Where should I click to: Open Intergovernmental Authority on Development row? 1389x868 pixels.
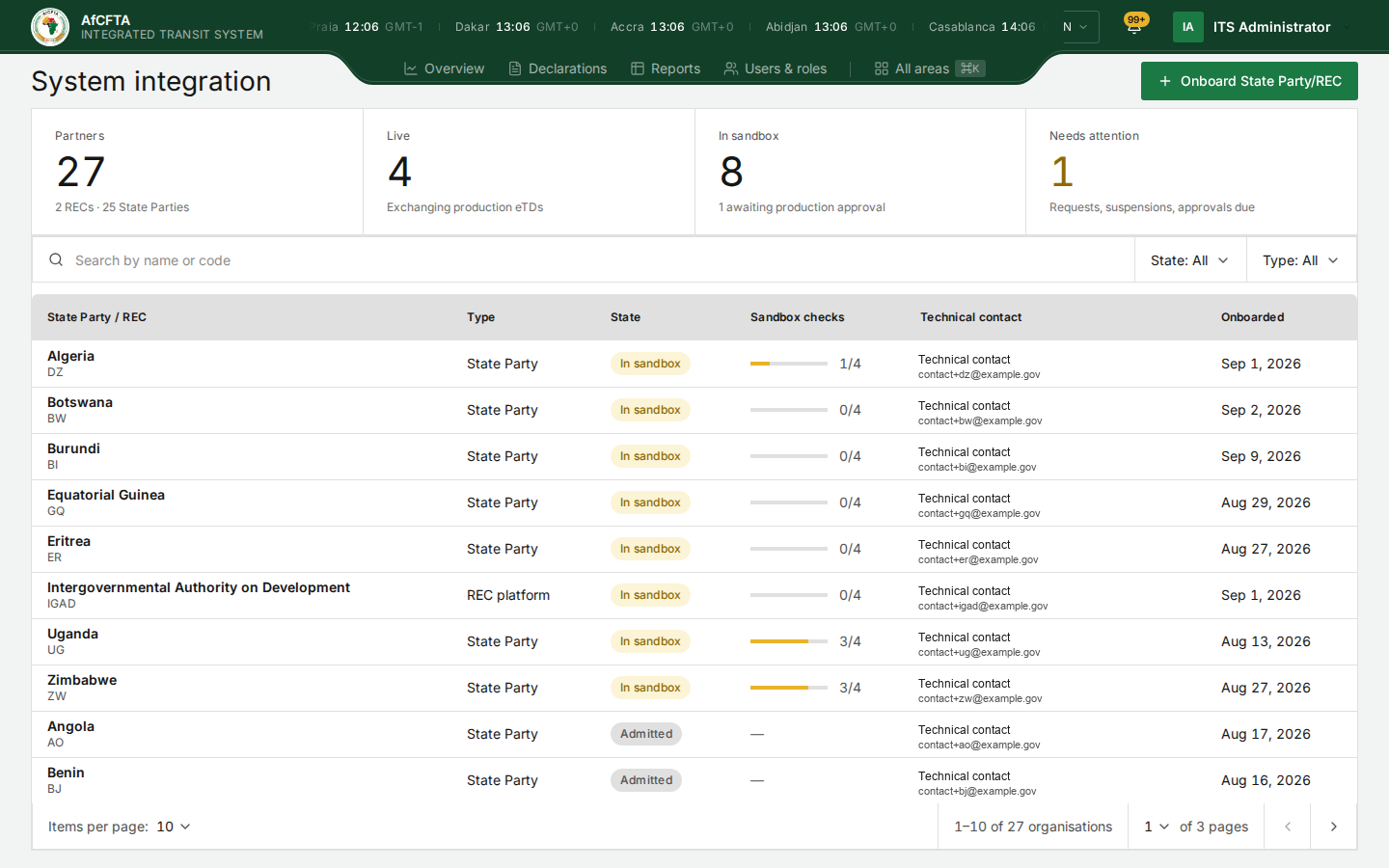click(694, 595)
